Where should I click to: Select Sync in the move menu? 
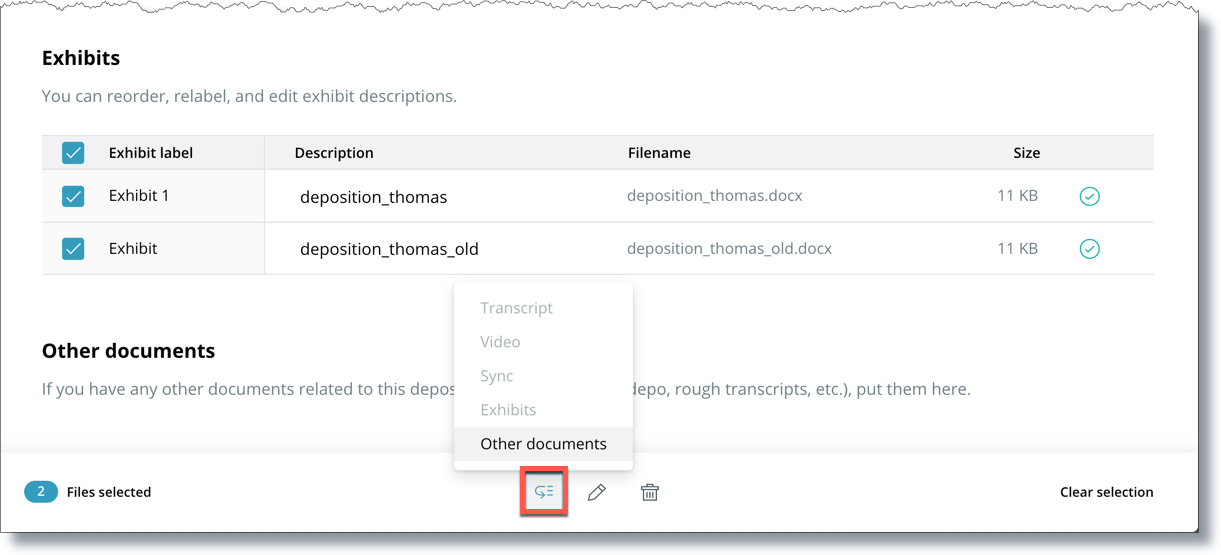coord(497,376)
